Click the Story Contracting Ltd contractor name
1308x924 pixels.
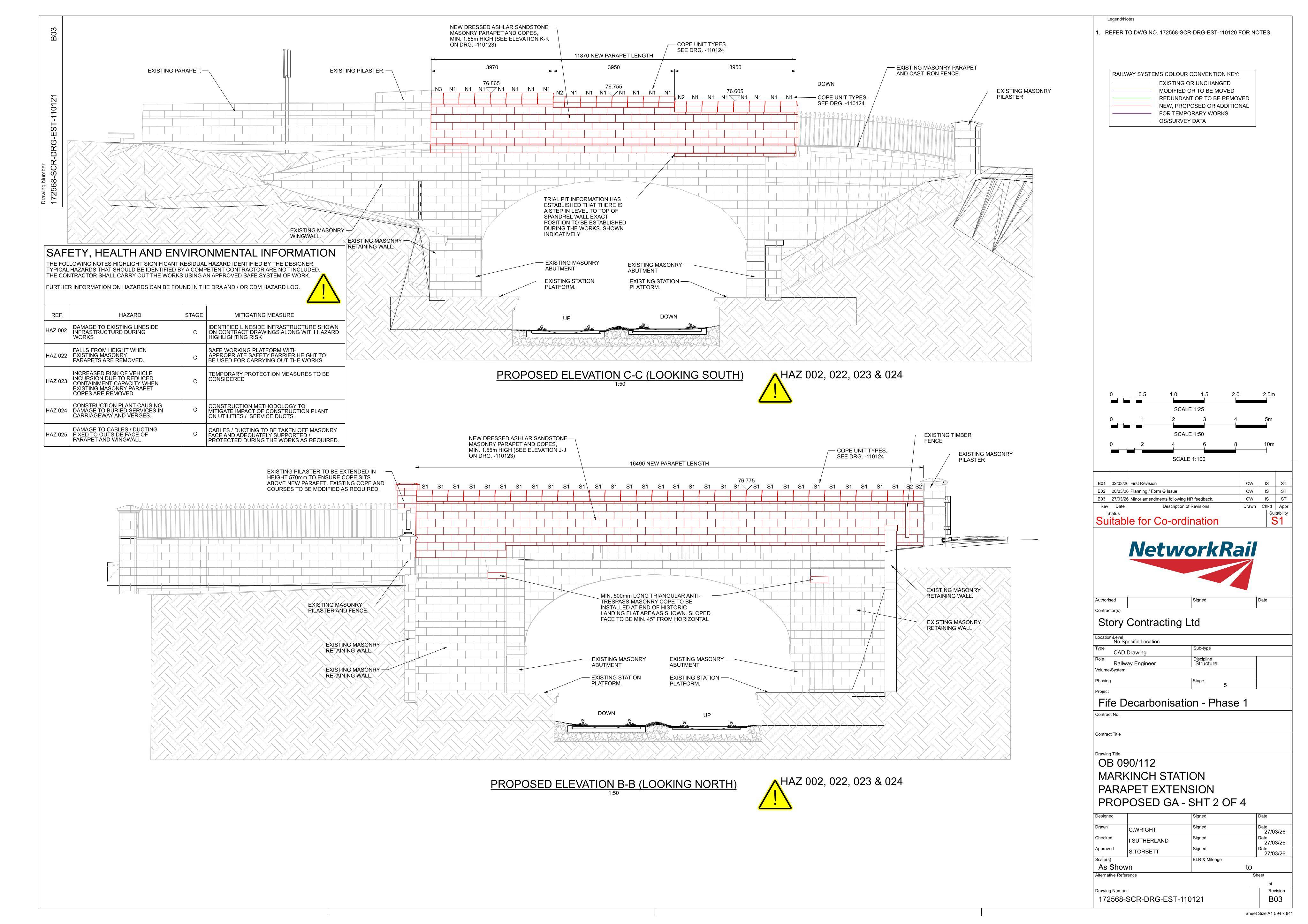pyautogui.click(x=1148, y=623)
